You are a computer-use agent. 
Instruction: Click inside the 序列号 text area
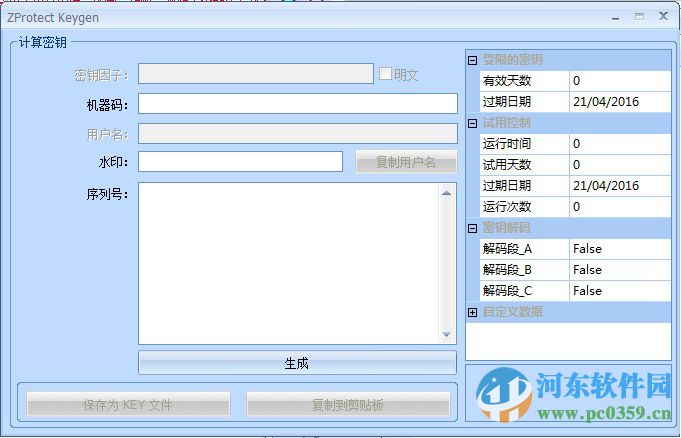pos(288,263)
